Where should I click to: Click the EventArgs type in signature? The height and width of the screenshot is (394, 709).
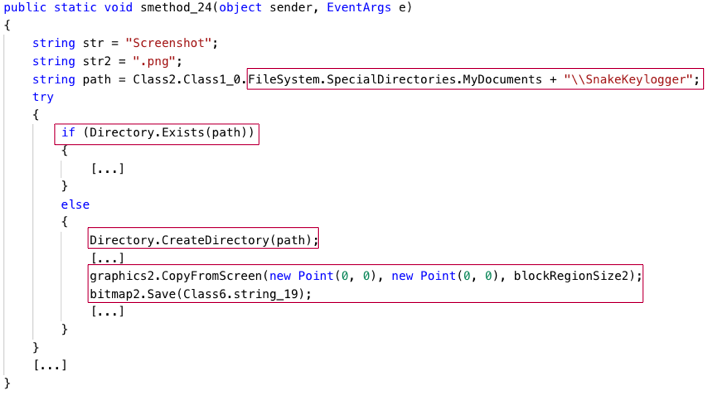click(359, 8)
